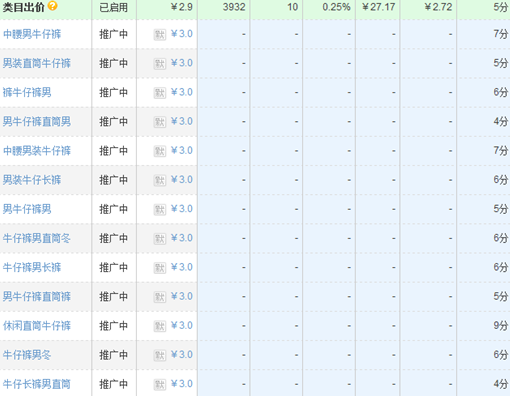The image size is (510, 397).
Task: Click the 推广中 status for 休闲直筒牛仔裤
Action: [x=114, y=326]
